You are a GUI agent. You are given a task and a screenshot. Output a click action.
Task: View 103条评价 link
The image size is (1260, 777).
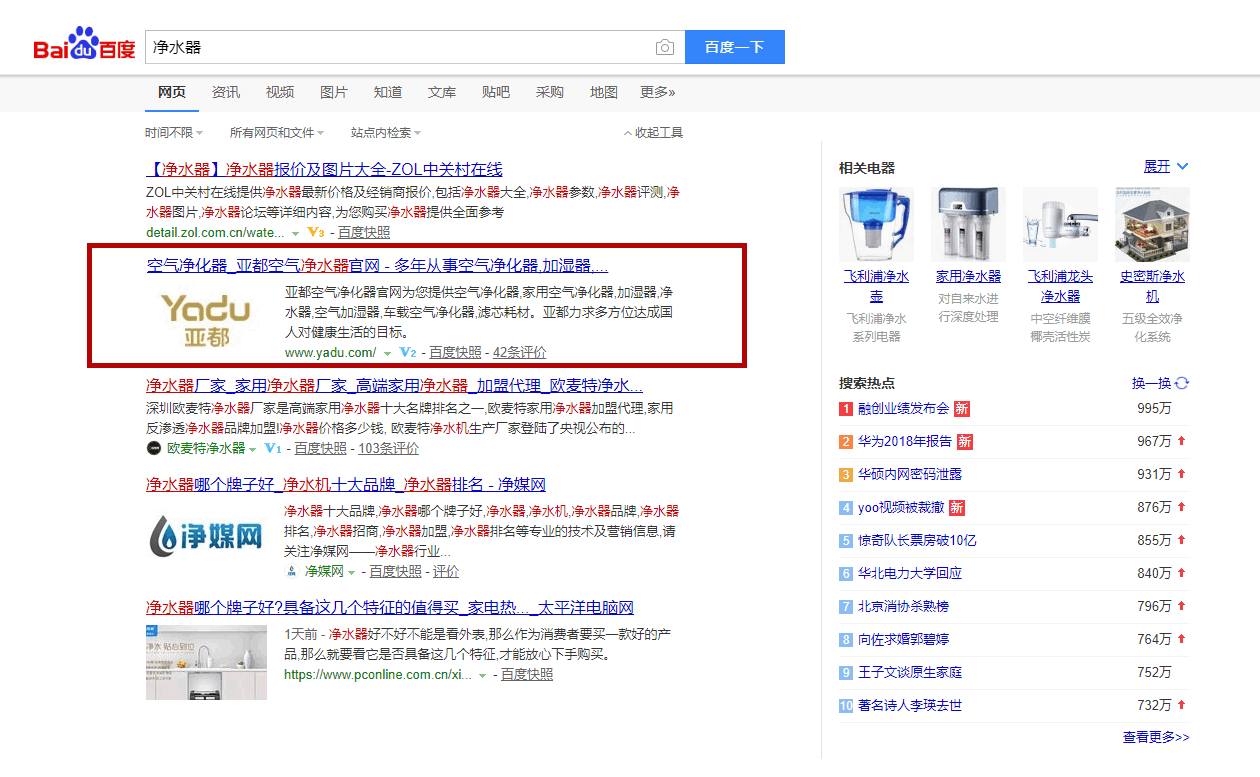389,448
